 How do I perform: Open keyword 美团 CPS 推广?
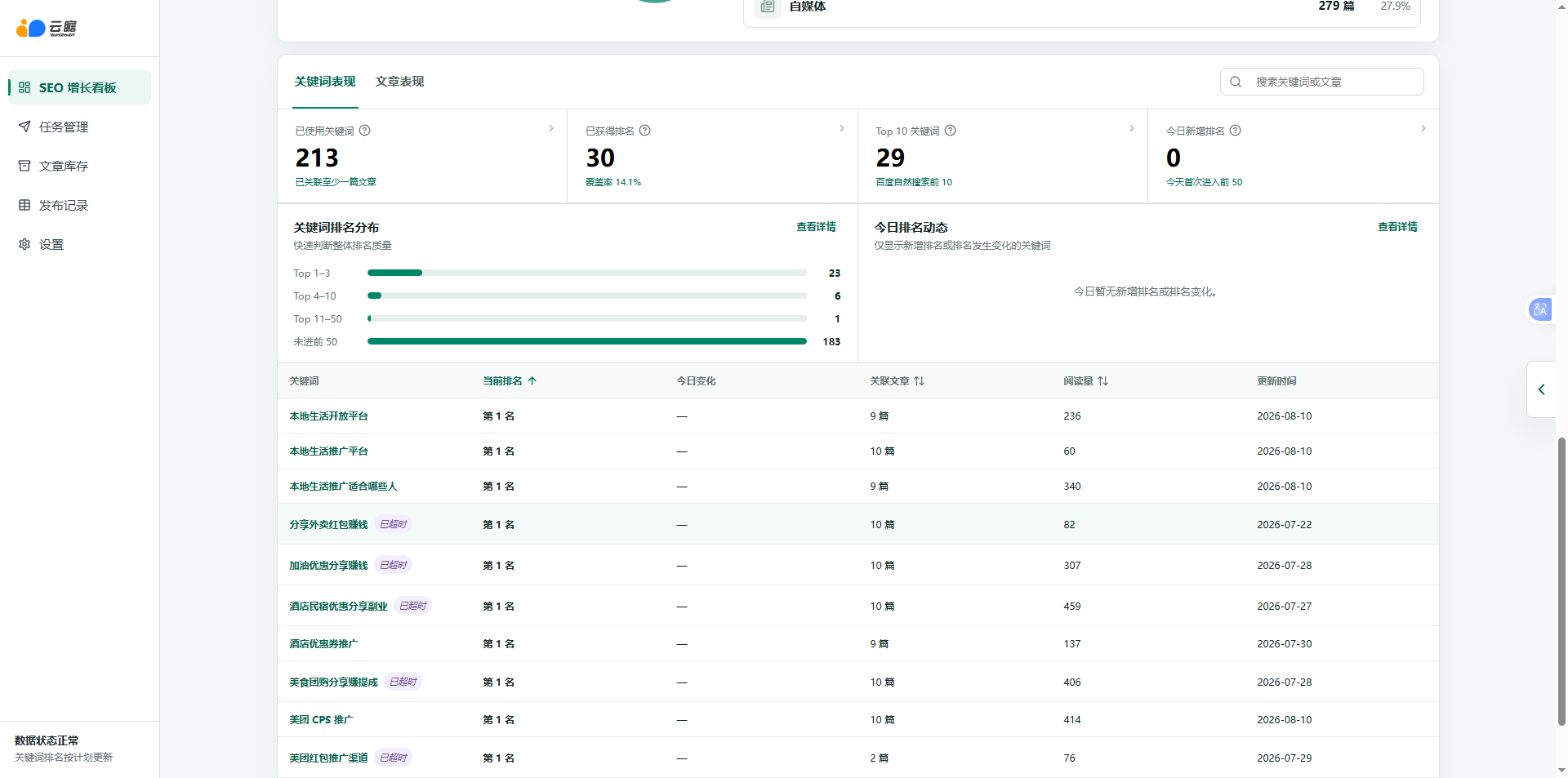click(322, 720)
